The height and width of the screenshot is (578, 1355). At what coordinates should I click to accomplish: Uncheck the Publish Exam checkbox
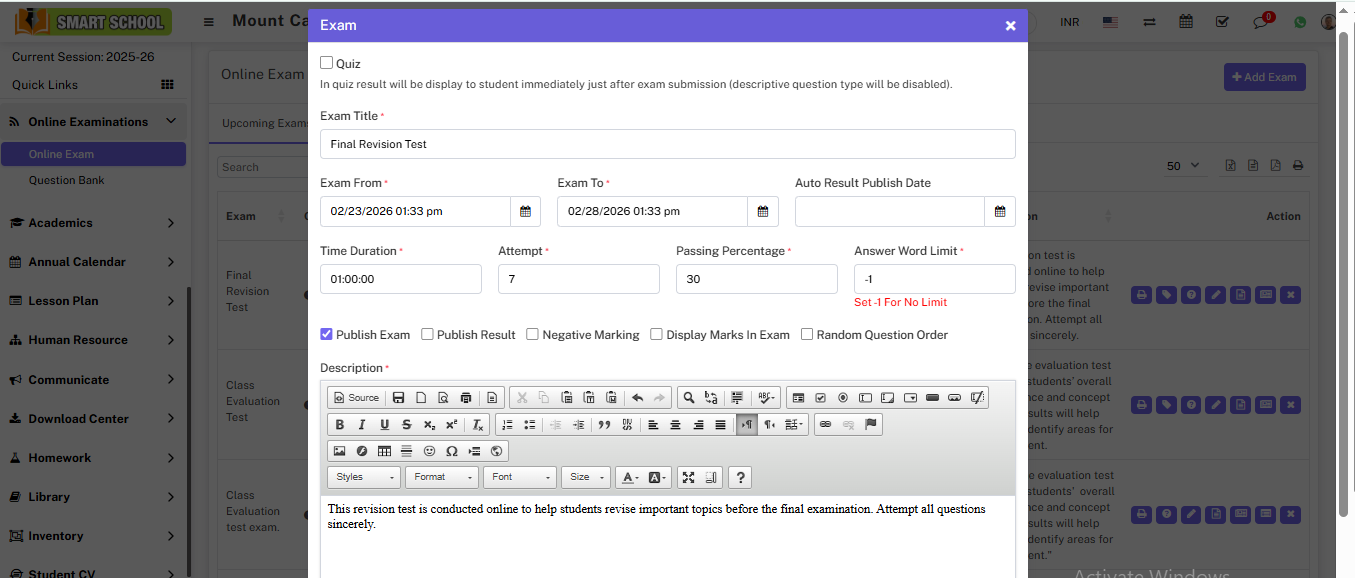pyautogui.click(x=327, y=335)
